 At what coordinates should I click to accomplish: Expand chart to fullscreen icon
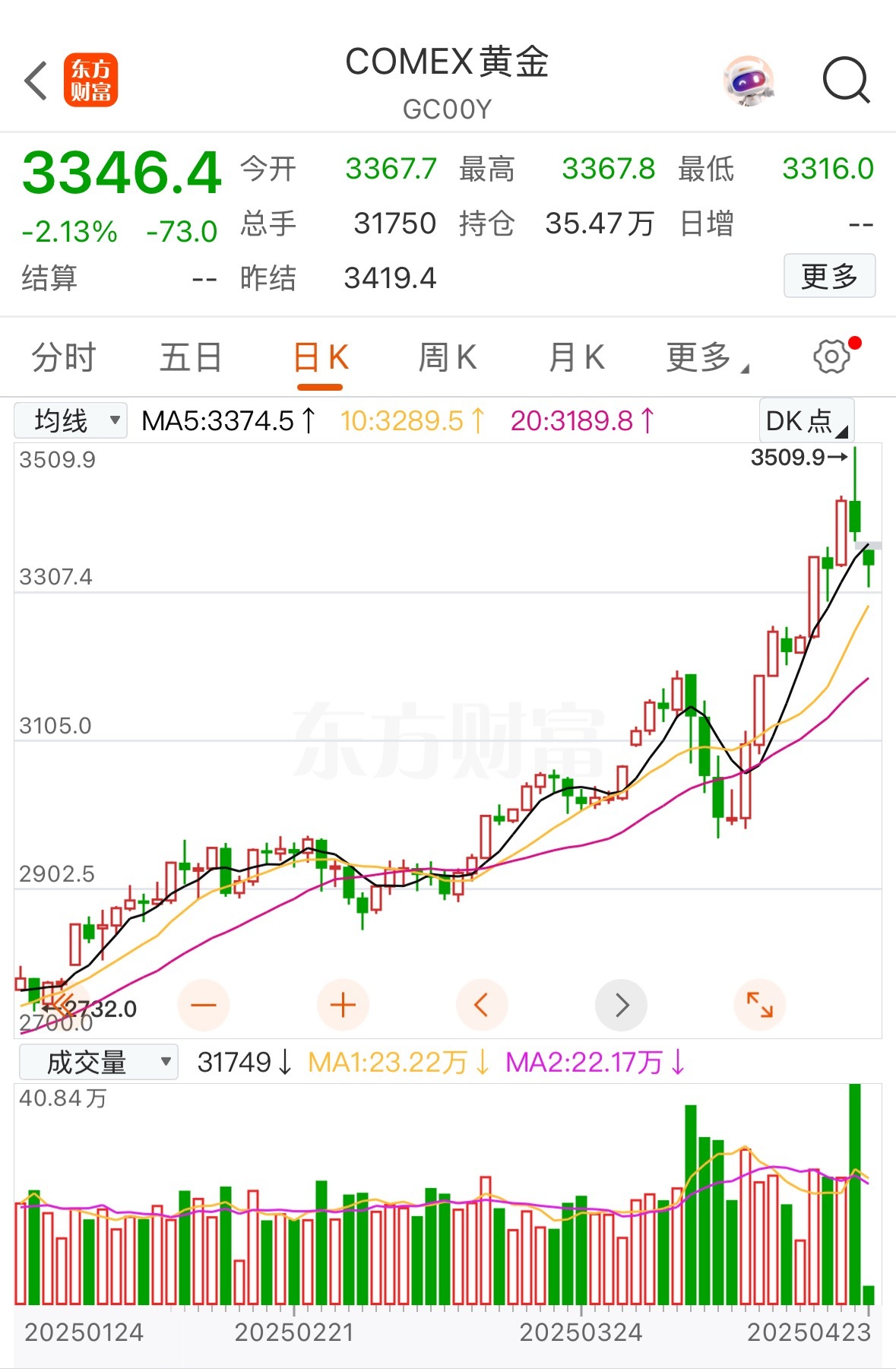pyautogui.click(x=760, y=1005)
